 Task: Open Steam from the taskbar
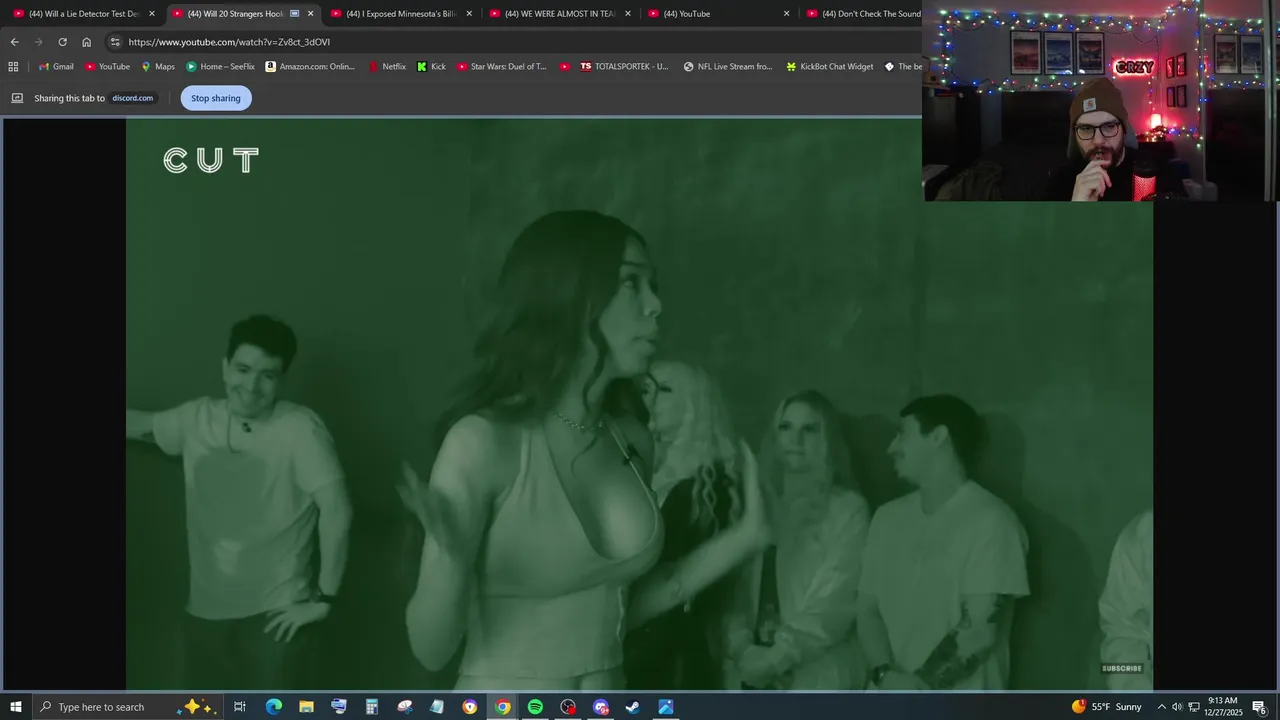click(x=633, y=707)
